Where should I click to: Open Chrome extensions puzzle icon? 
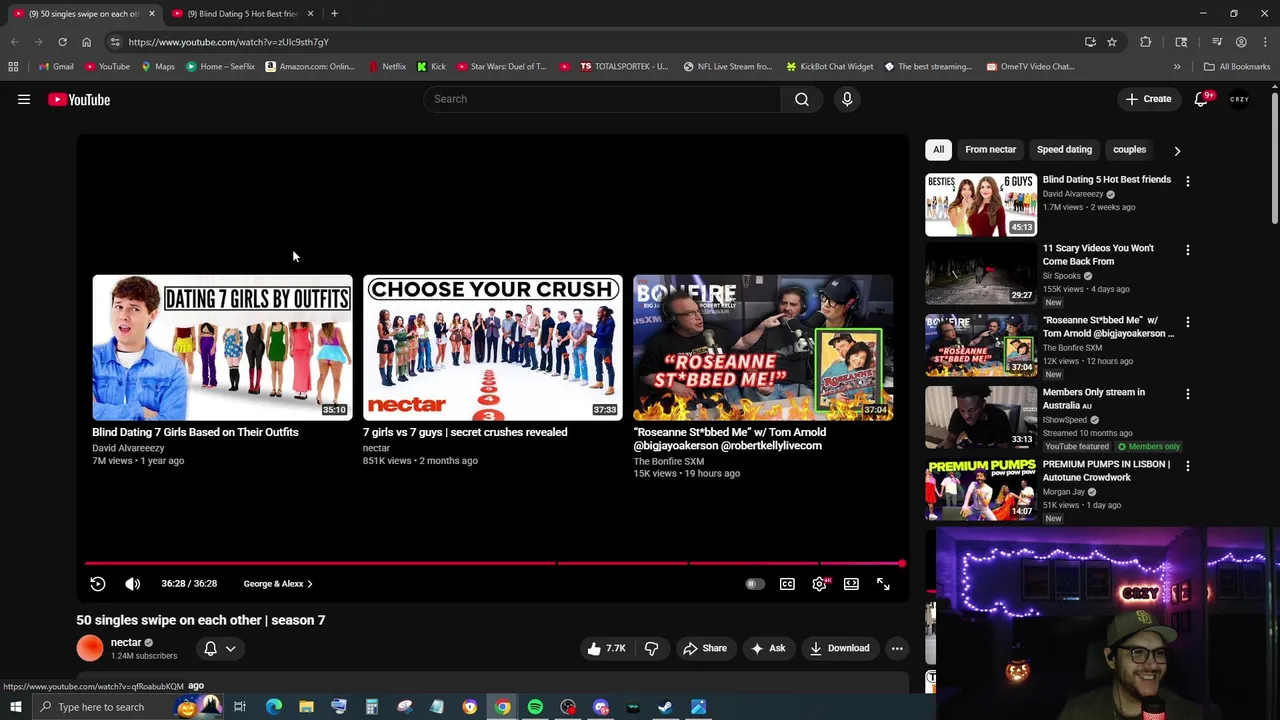tap(1145, 42)
